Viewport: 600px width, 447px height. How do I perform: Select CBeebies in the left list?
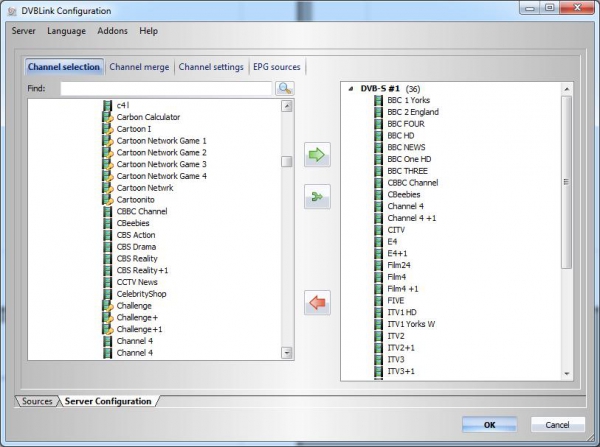tap(133, 223)
